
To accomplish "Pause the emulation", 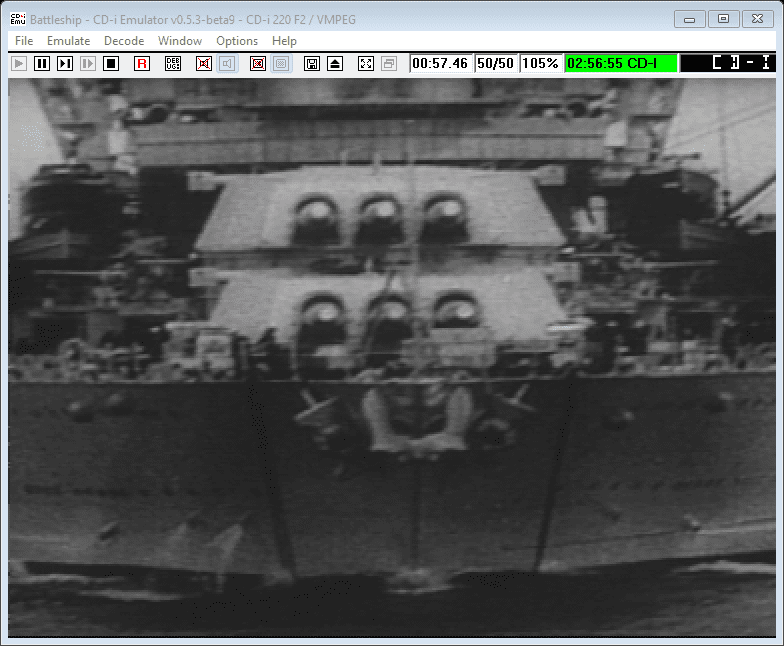I will pos(42,63).
